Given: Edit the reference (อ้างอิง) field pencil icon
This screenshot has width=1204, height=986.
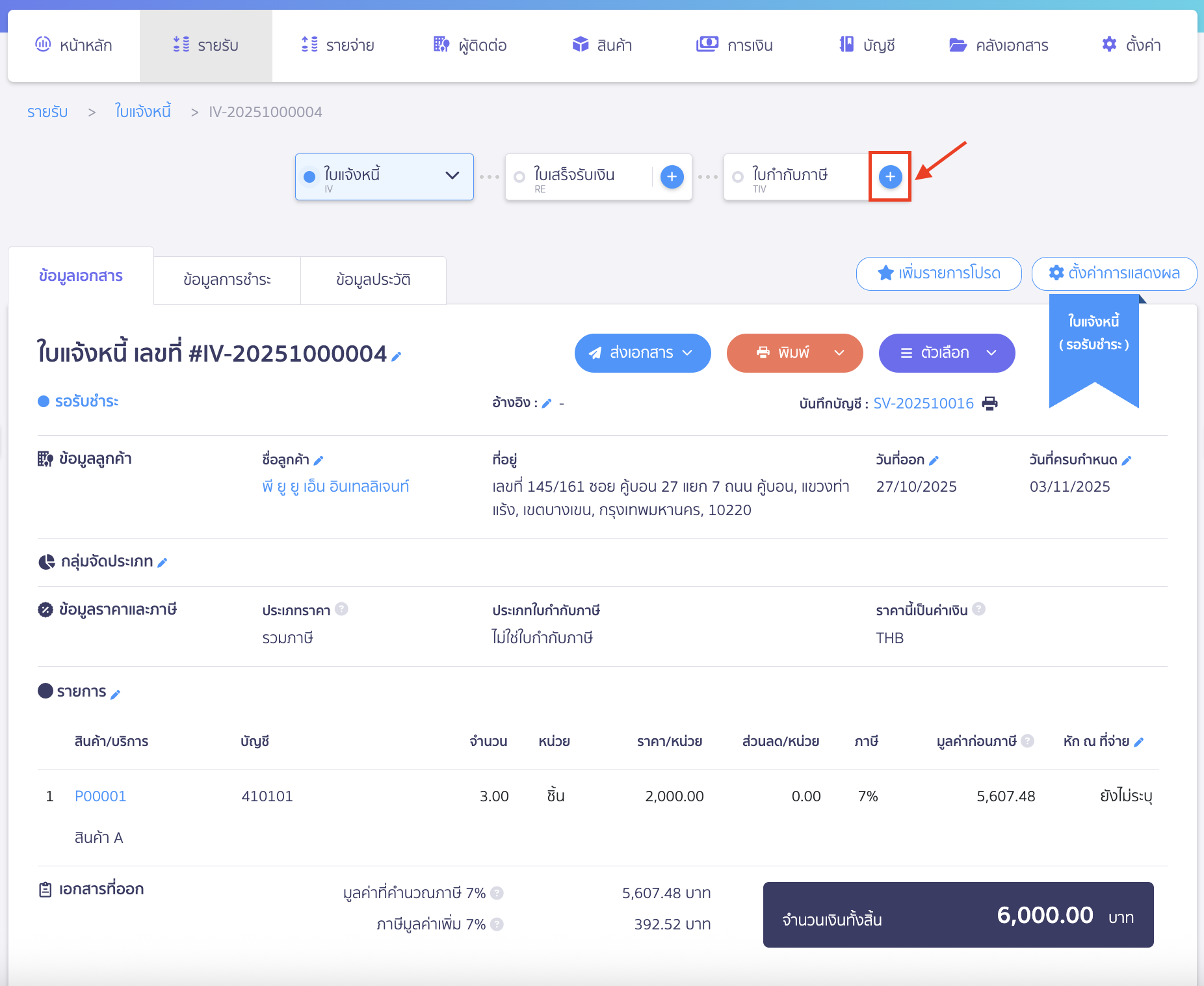Looking at the screenshot, I should click(547, 403).
